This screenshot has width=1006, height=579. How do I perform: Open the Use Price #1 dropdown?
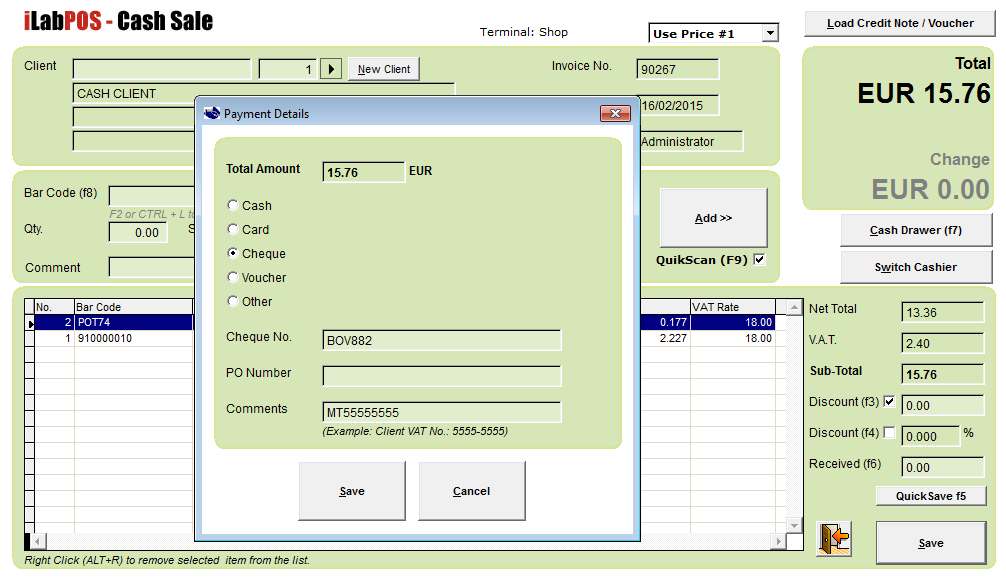[x=769, y=34]
